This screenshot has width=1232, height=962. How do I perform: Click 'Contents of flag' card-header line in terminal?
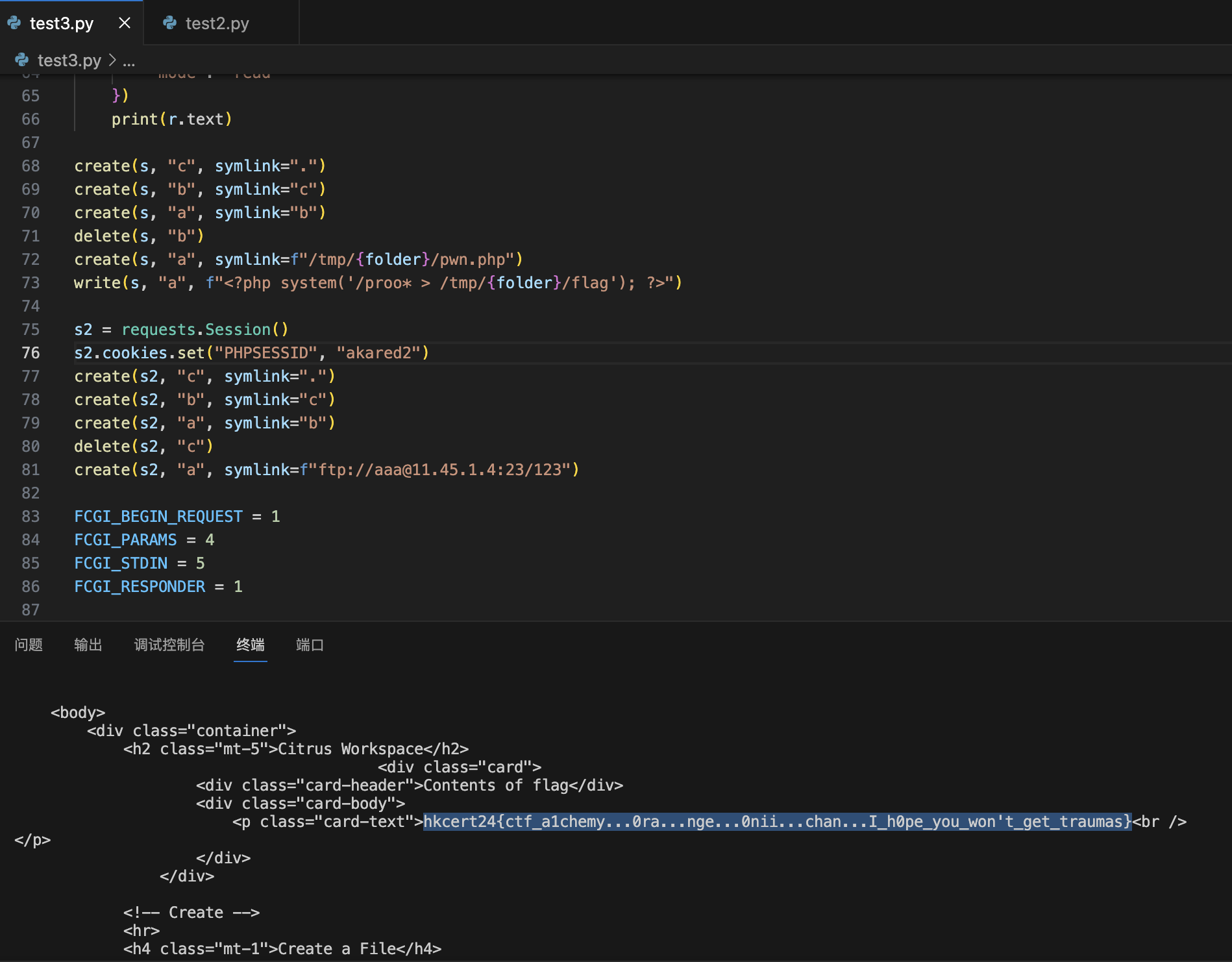(410, 785)
